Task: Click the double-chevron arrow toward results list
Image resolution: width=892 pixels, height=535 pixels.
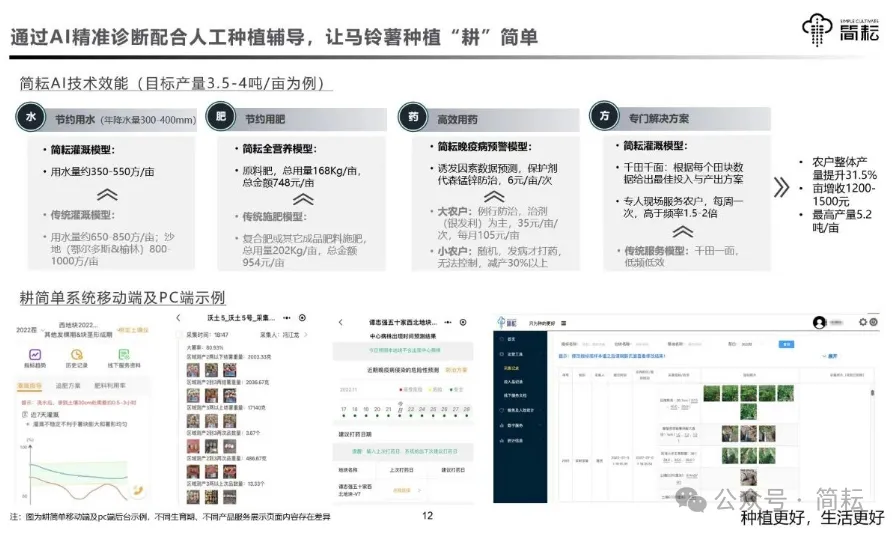Action: (x=782, y=187)
